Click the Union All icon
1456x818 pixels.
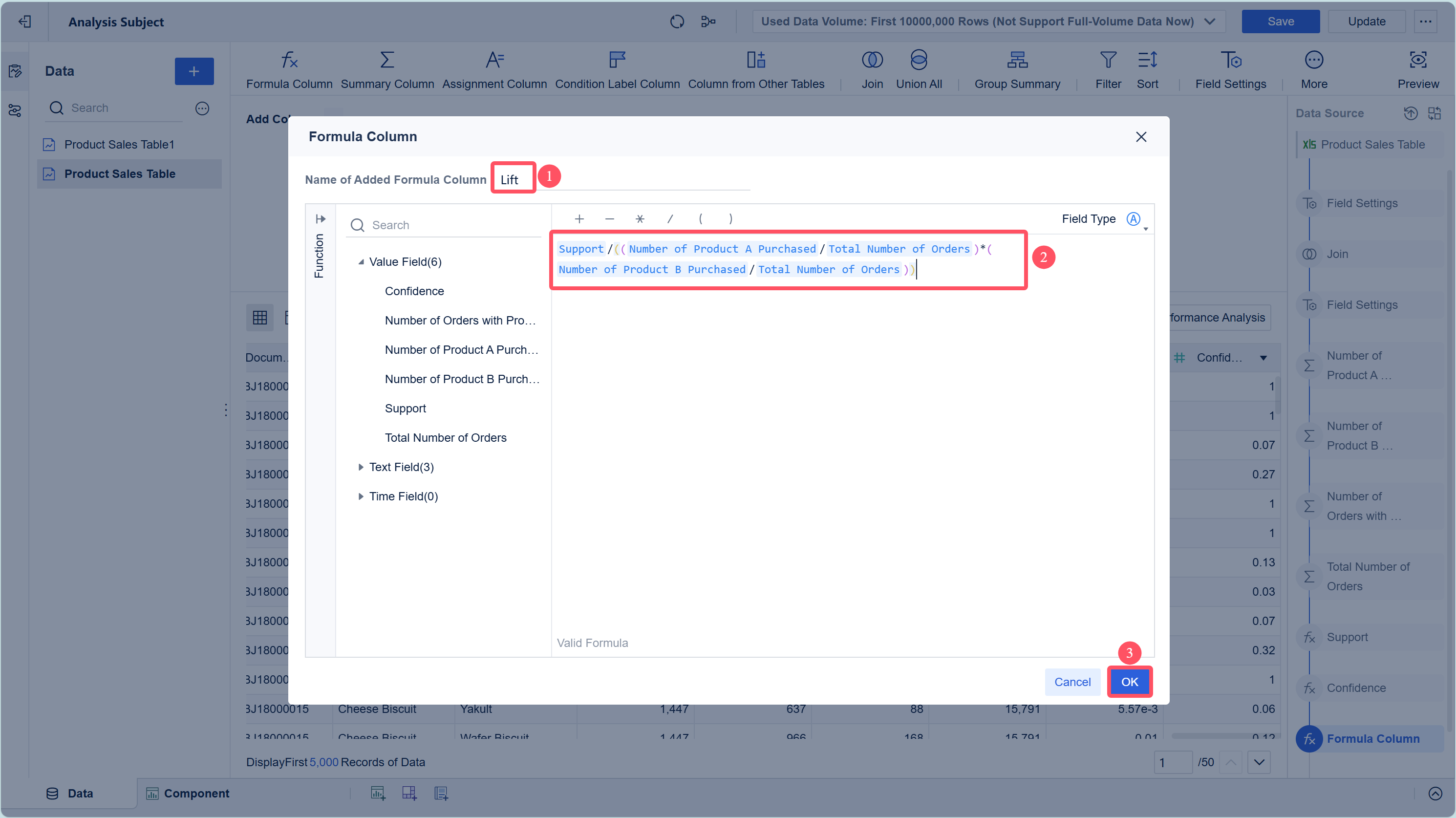(x=919, y=60)
